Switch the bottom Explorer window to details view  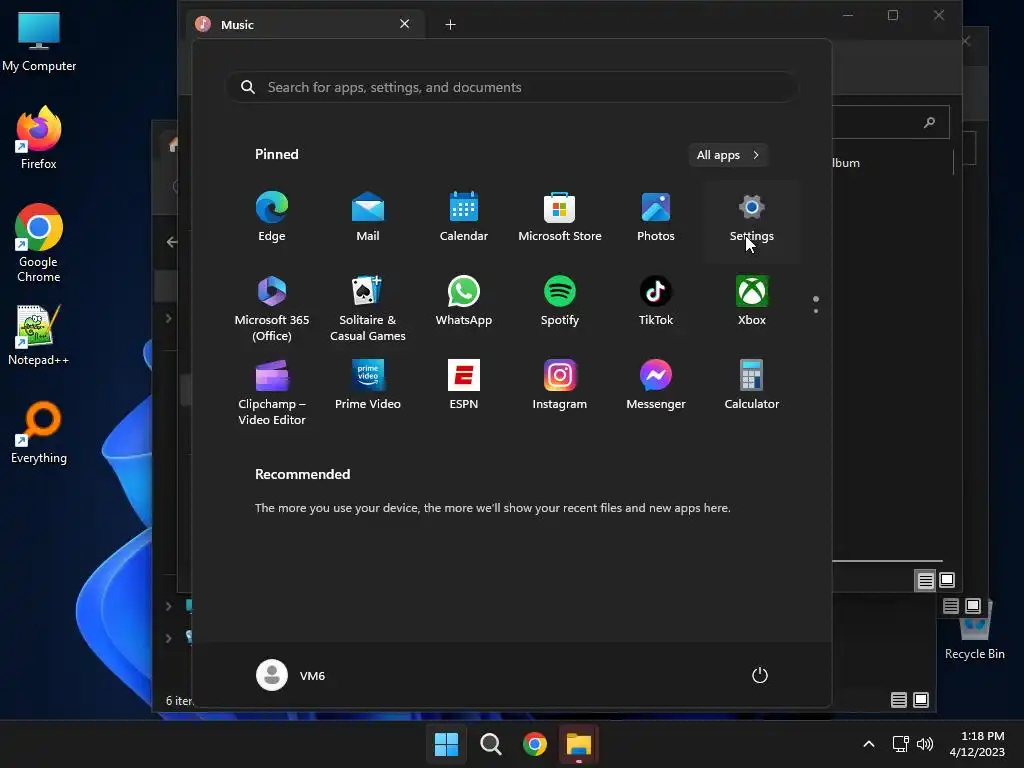click(899, 700)
